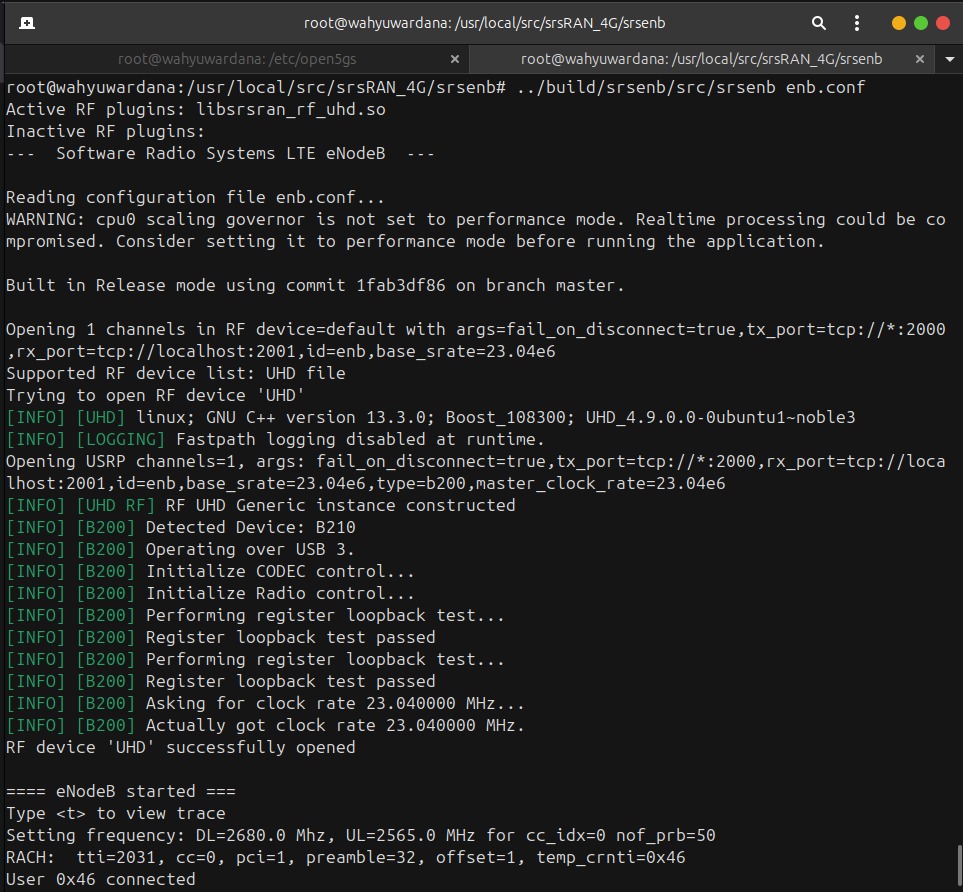
Task: Click the srsenb enb.conf command prompt line
Action: click(x=435, y=87)
